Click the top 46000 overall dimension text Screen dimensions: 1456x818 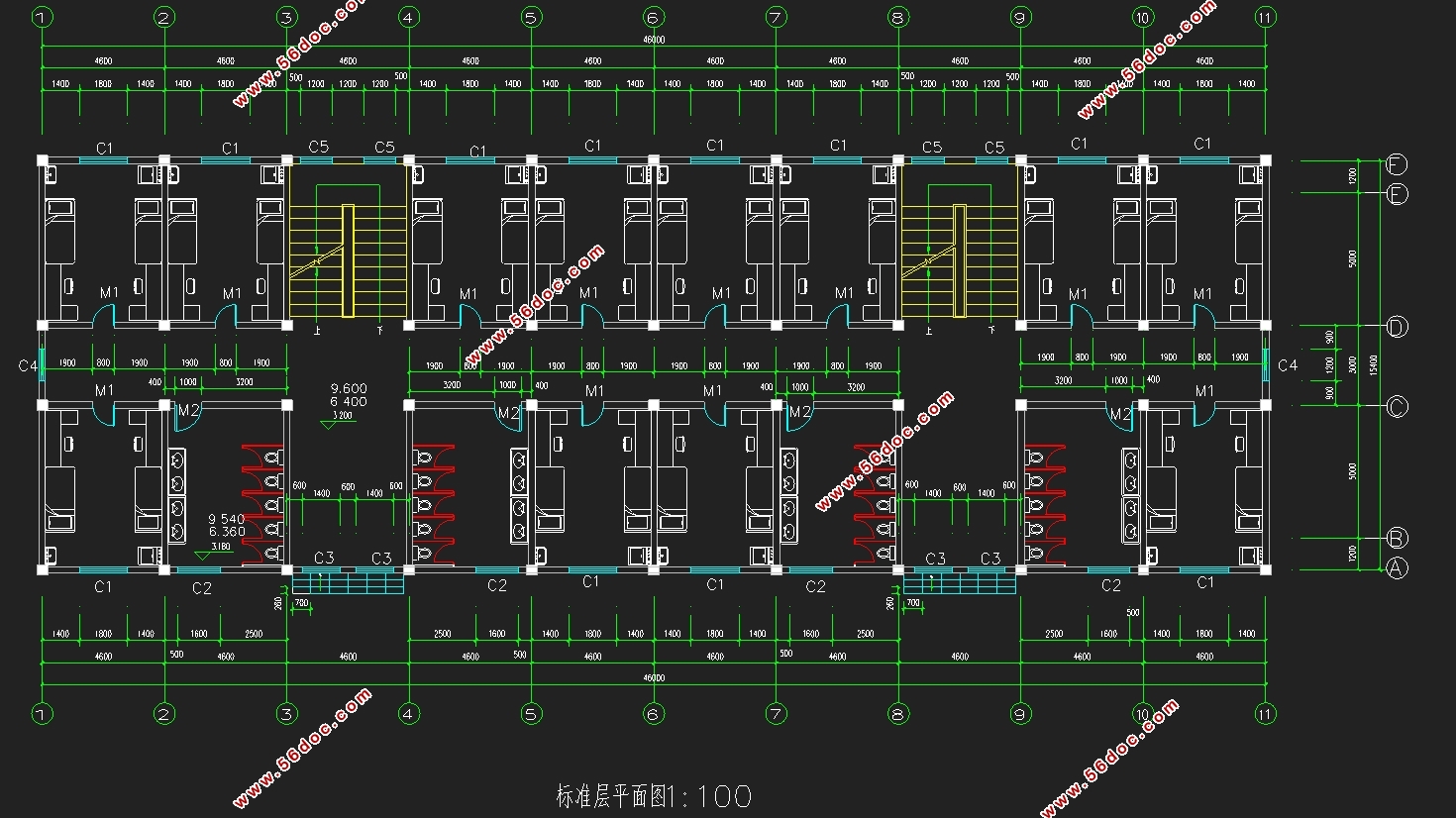pyautogui.click(x=654, y=41)
